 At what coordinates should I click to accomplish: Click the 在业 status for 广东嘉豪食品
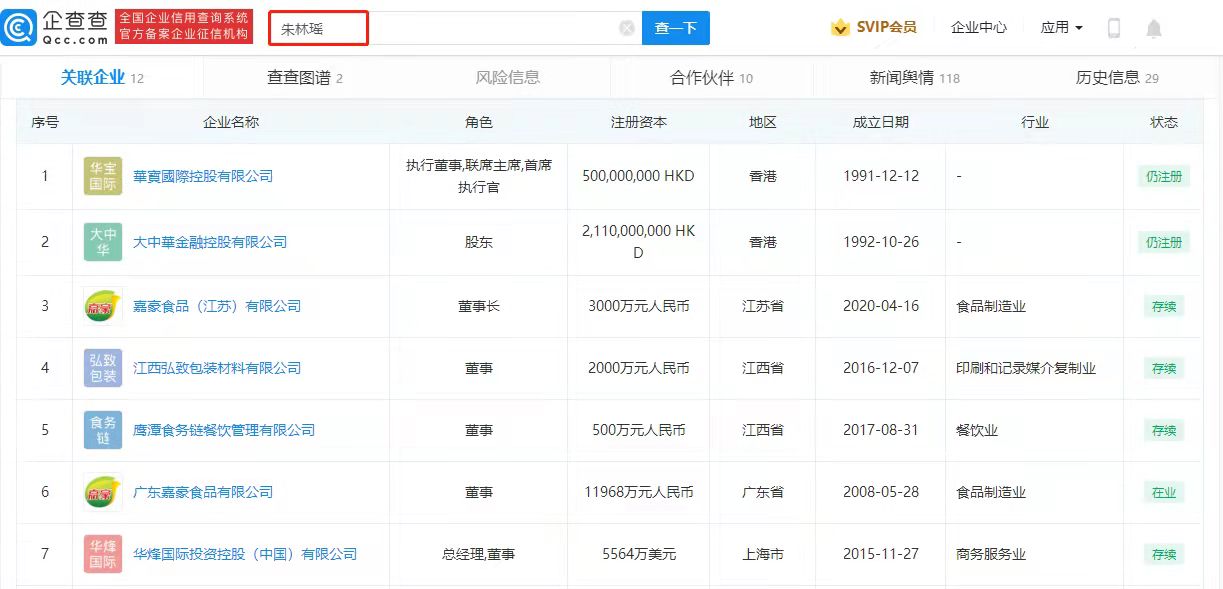[x=1163, y=492]
